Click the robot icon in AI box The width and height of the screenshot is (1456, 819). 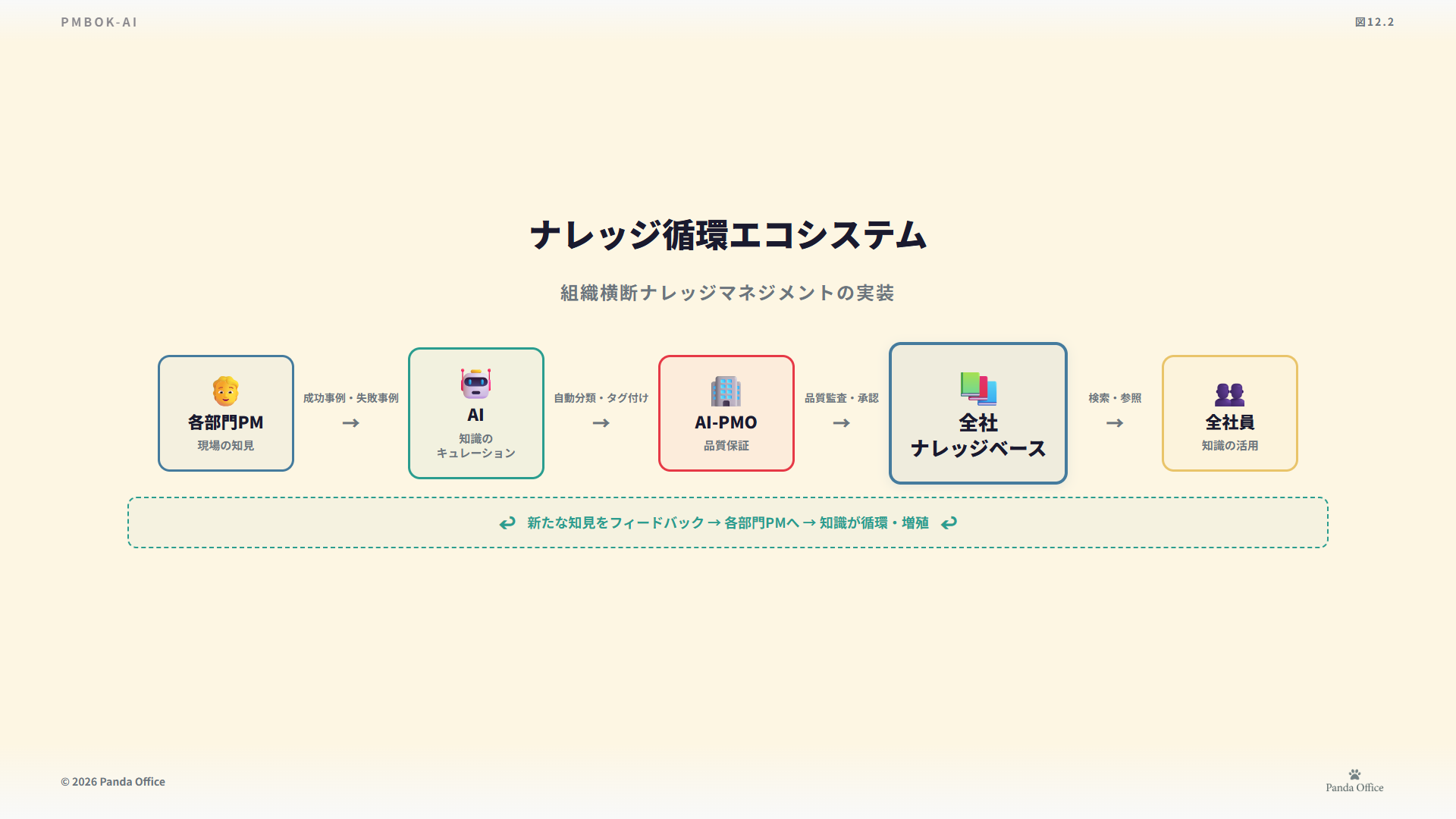tap(475, 384)
